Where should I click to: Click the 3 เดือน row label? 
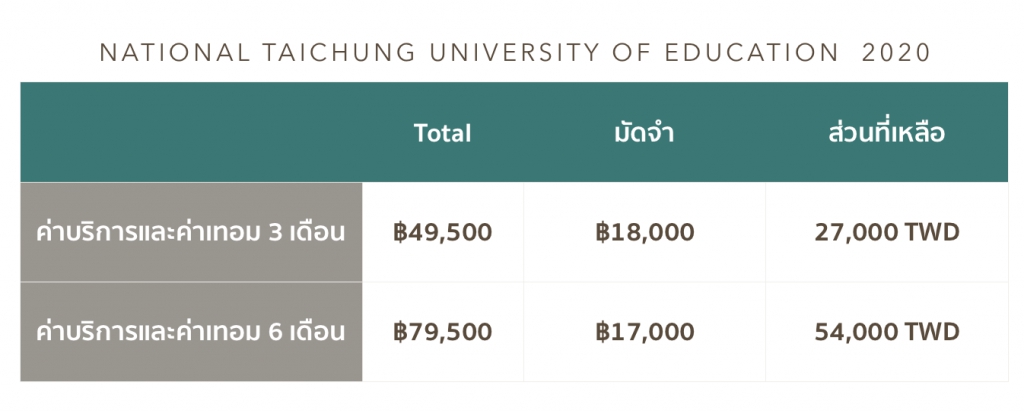(191, 232)
